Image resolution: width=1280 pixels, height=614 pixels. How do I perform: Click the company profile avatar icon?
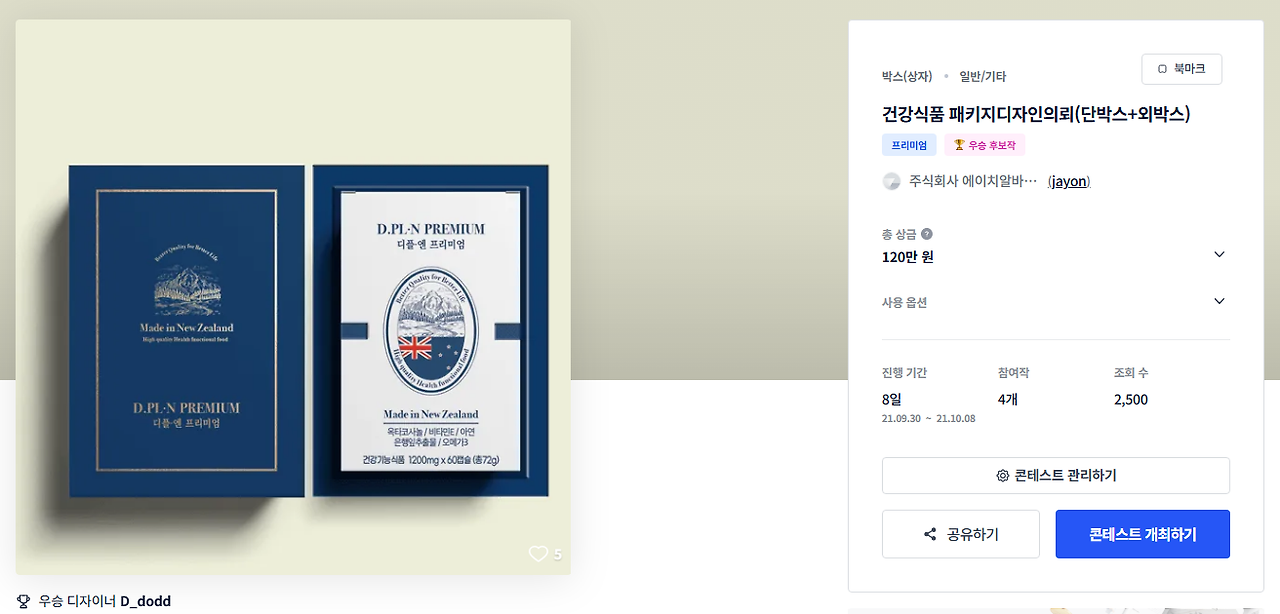(891, 181)
